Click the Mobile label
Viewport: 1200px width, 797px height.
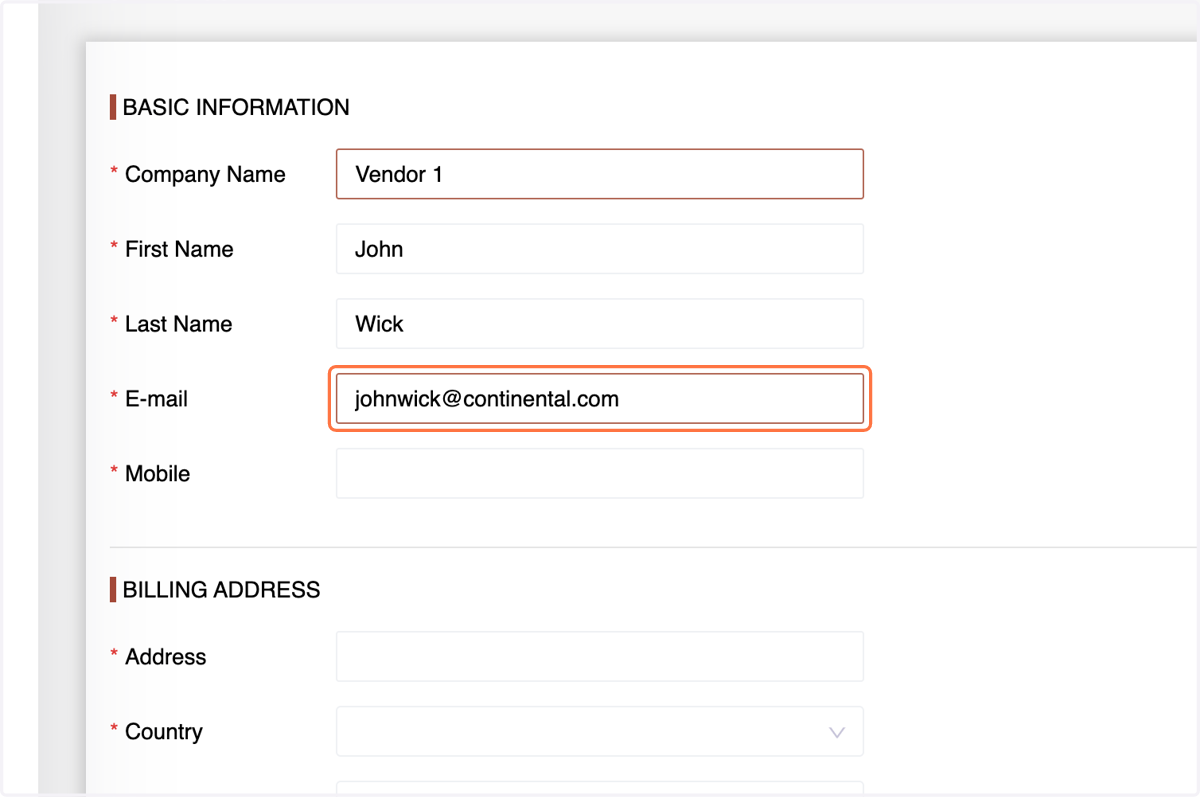click(x=157, y=474)
